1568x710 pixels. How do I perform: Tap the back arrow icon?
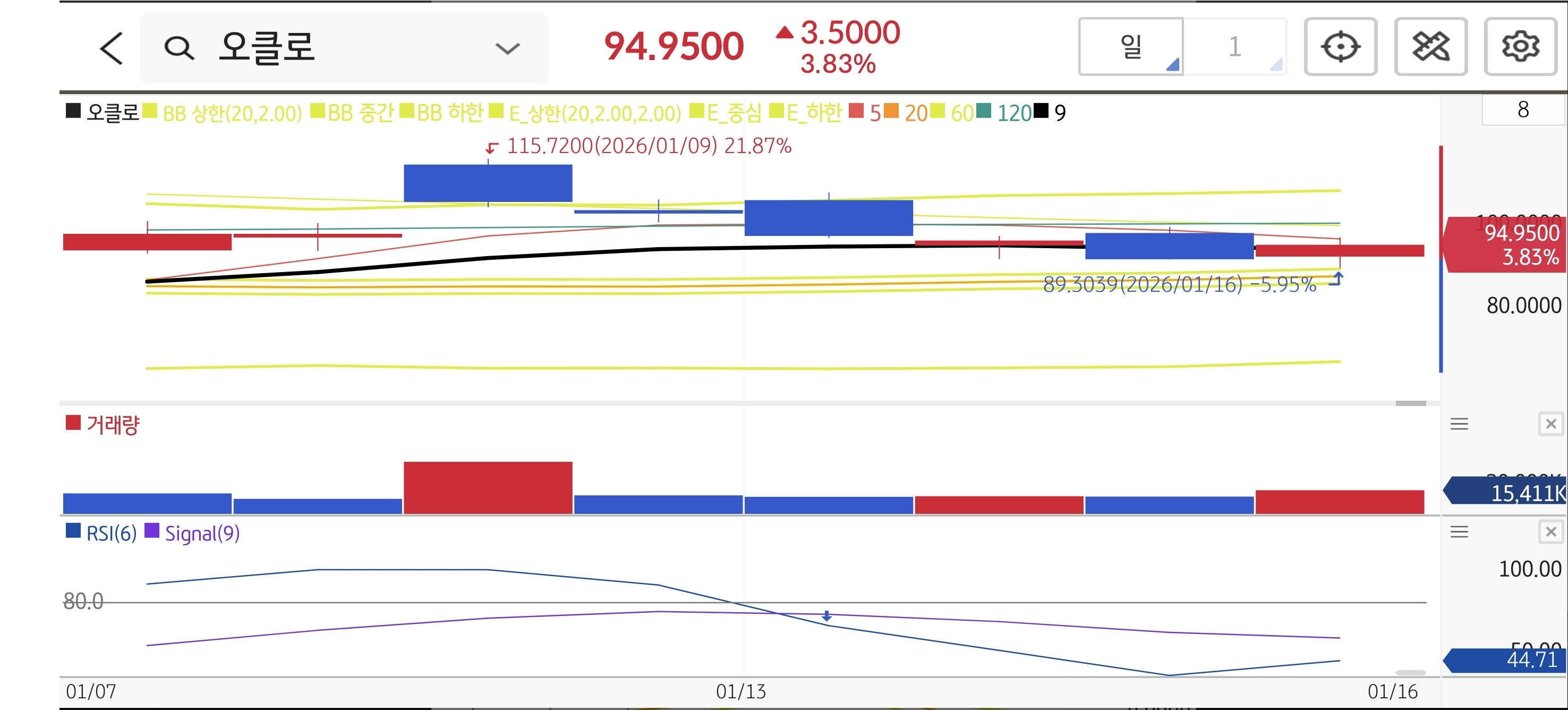click(112, 48)
